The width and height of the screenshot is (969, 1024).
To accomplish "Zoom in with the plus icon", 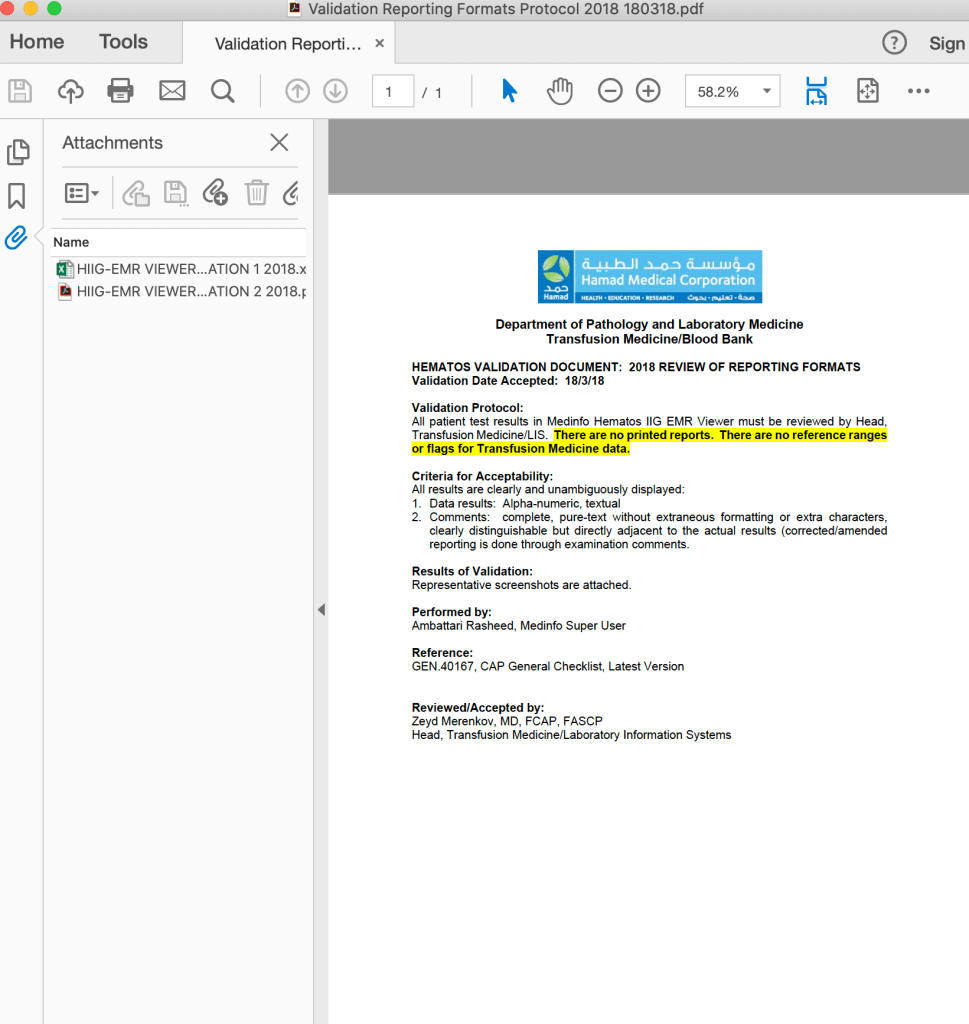I will tap(649, 91).
